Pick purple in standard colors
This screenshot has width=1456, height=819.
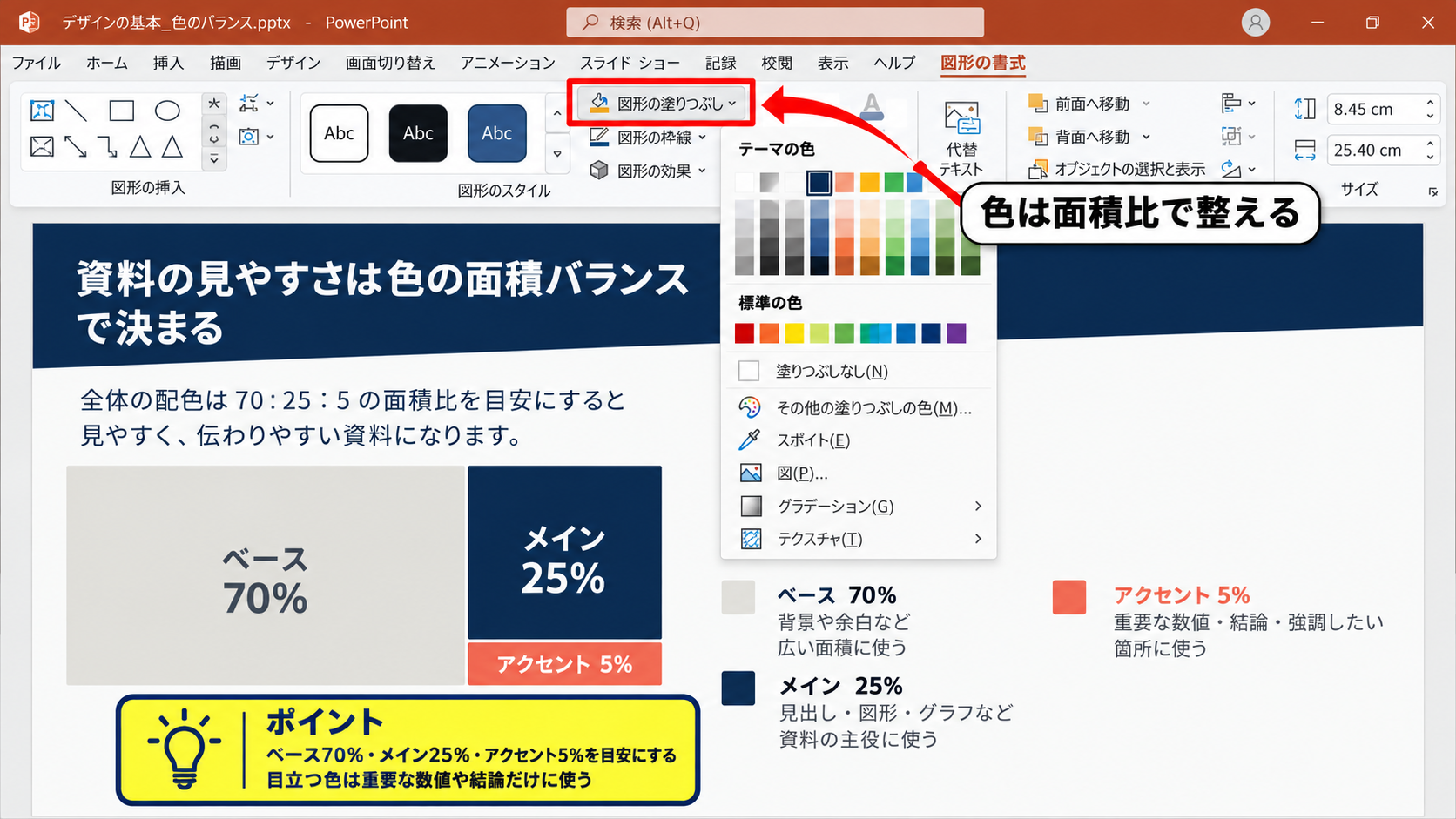tap(956, 333)
